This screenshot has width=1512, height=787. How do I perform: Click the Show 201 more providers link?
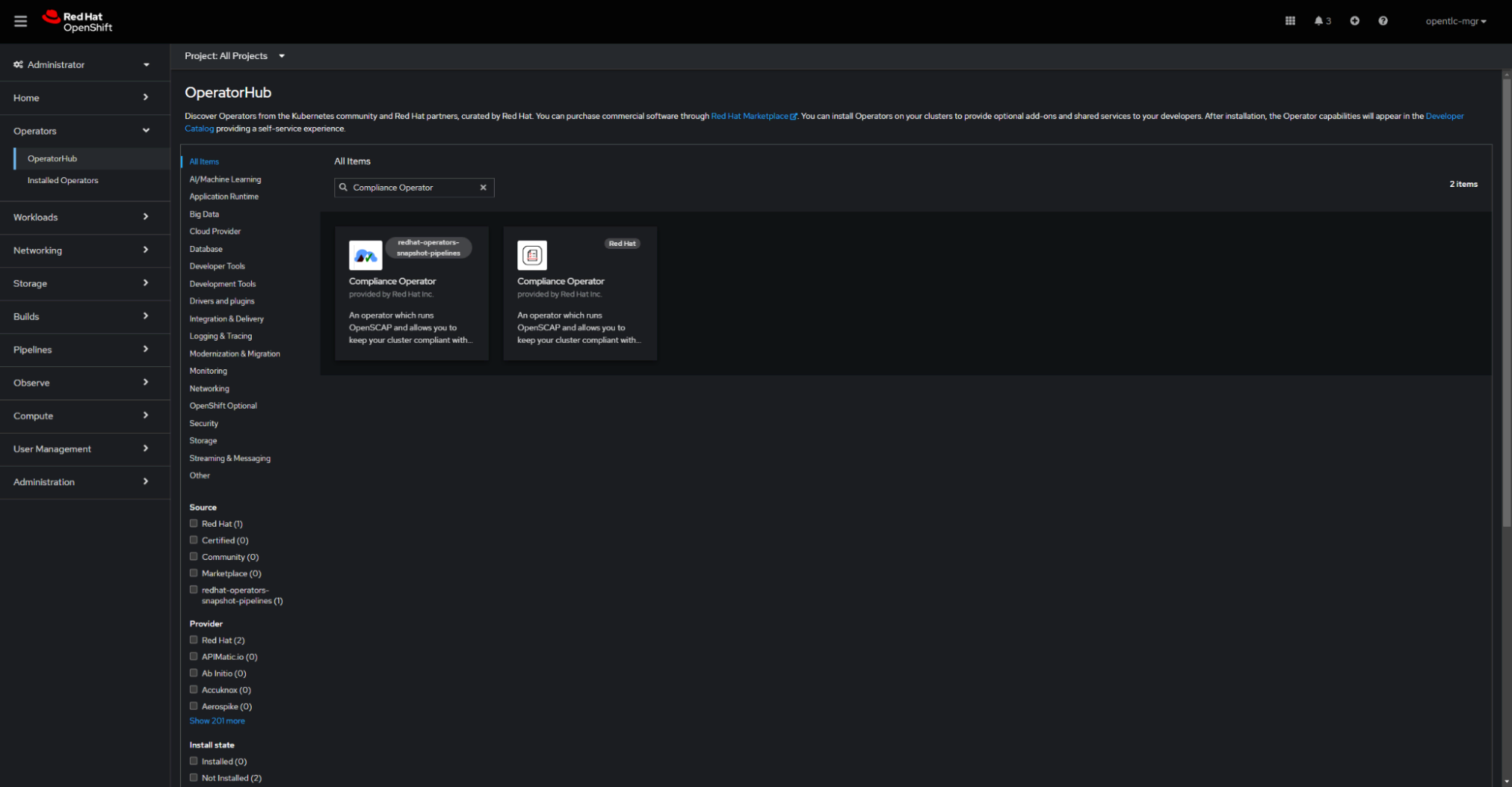point(217,720)
